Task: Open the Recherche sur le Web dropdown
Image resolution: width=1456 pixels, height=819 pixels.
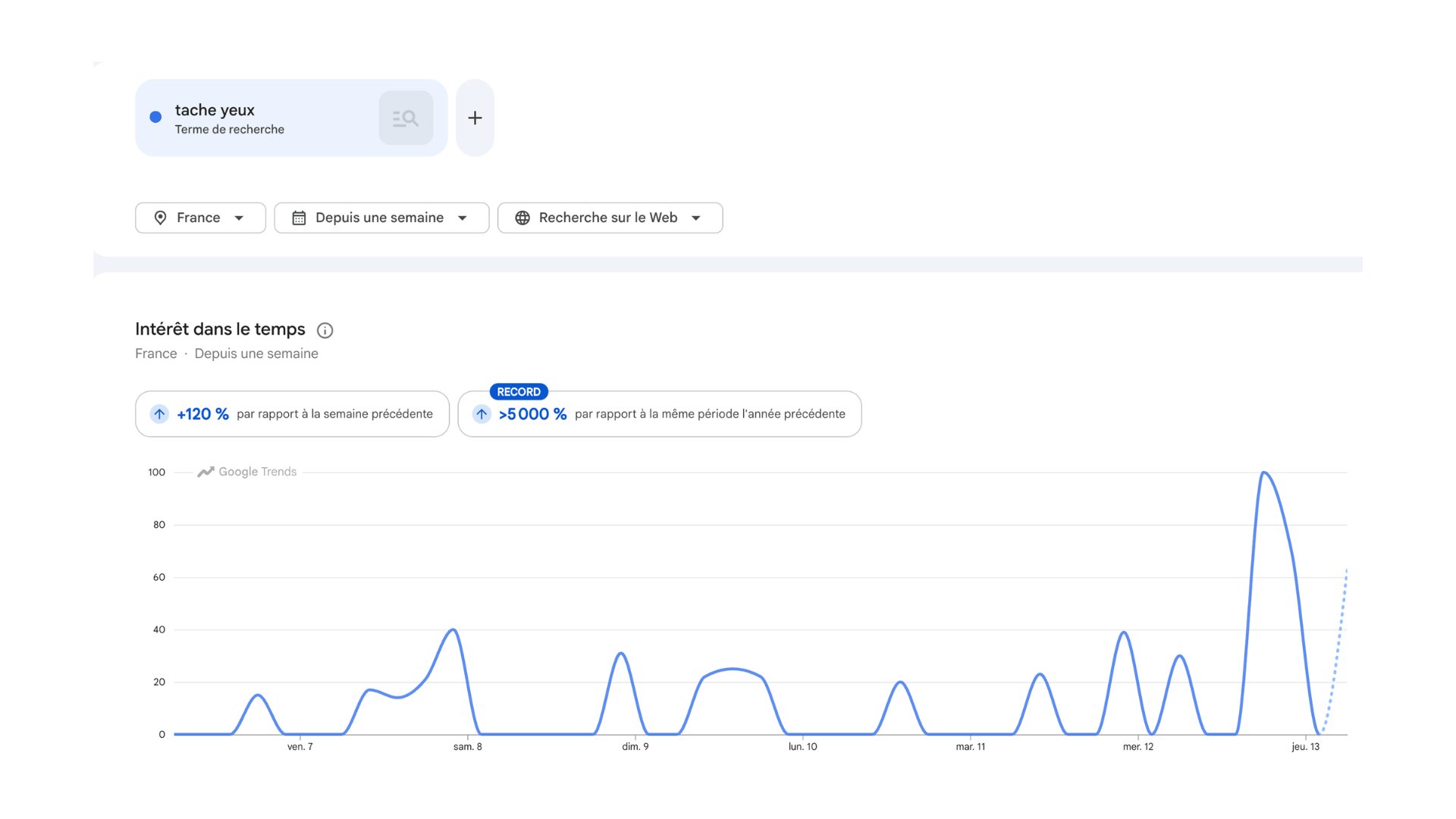Action: coord(610,218)
